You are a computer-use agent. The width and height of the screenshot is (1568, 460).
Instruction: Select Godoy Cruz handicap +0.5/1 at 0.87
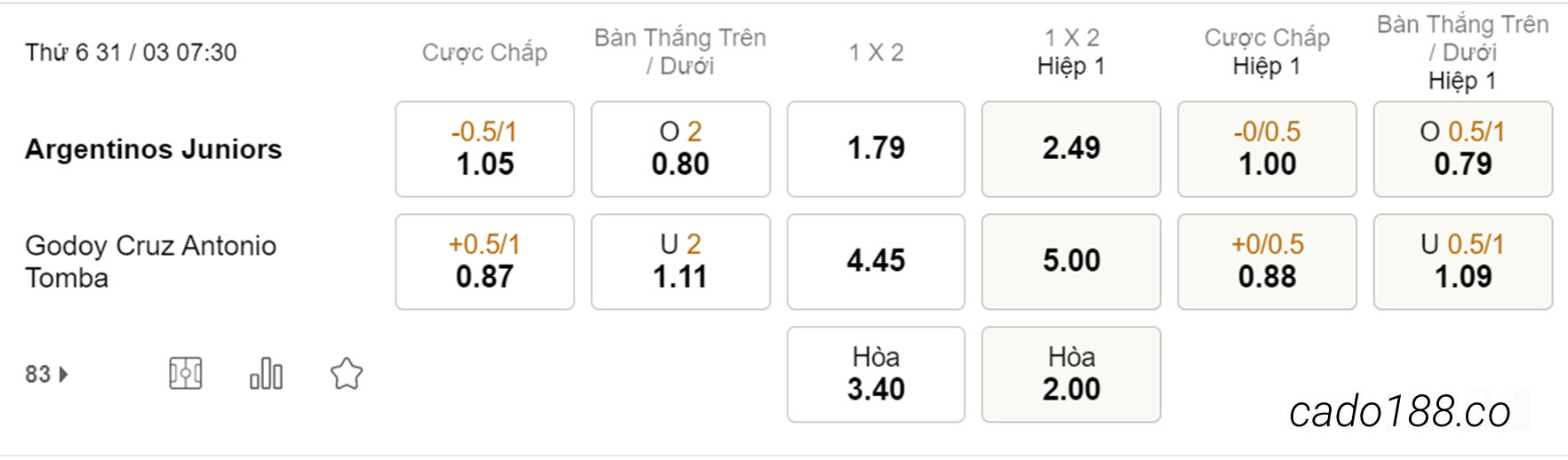(x=484, y=262)
